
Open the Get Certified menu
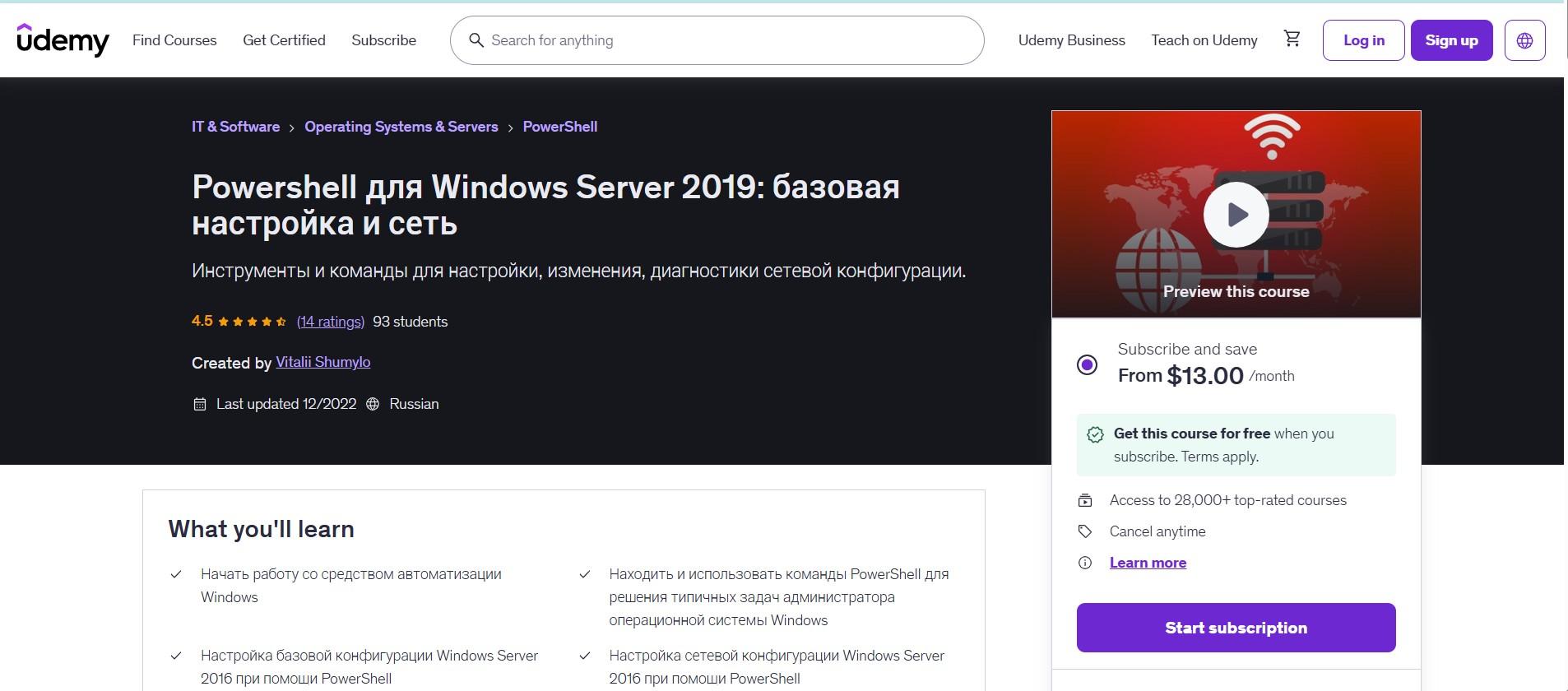coord(284,40)
